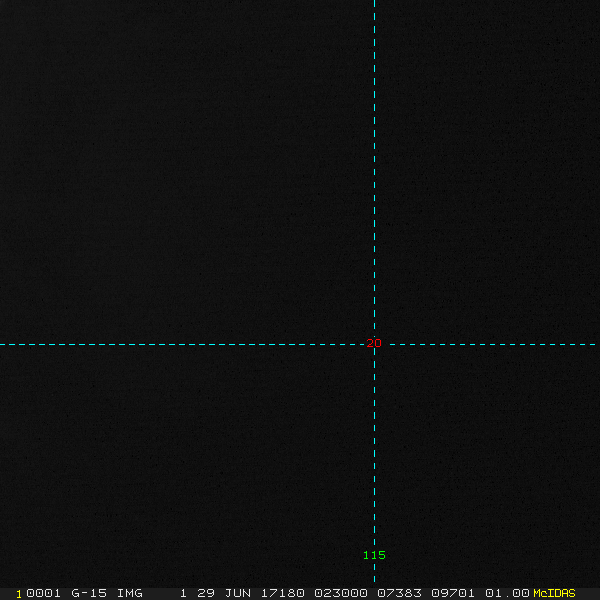Click the 'G-15' satellite label
600x600 pixels.
(89, 593)
